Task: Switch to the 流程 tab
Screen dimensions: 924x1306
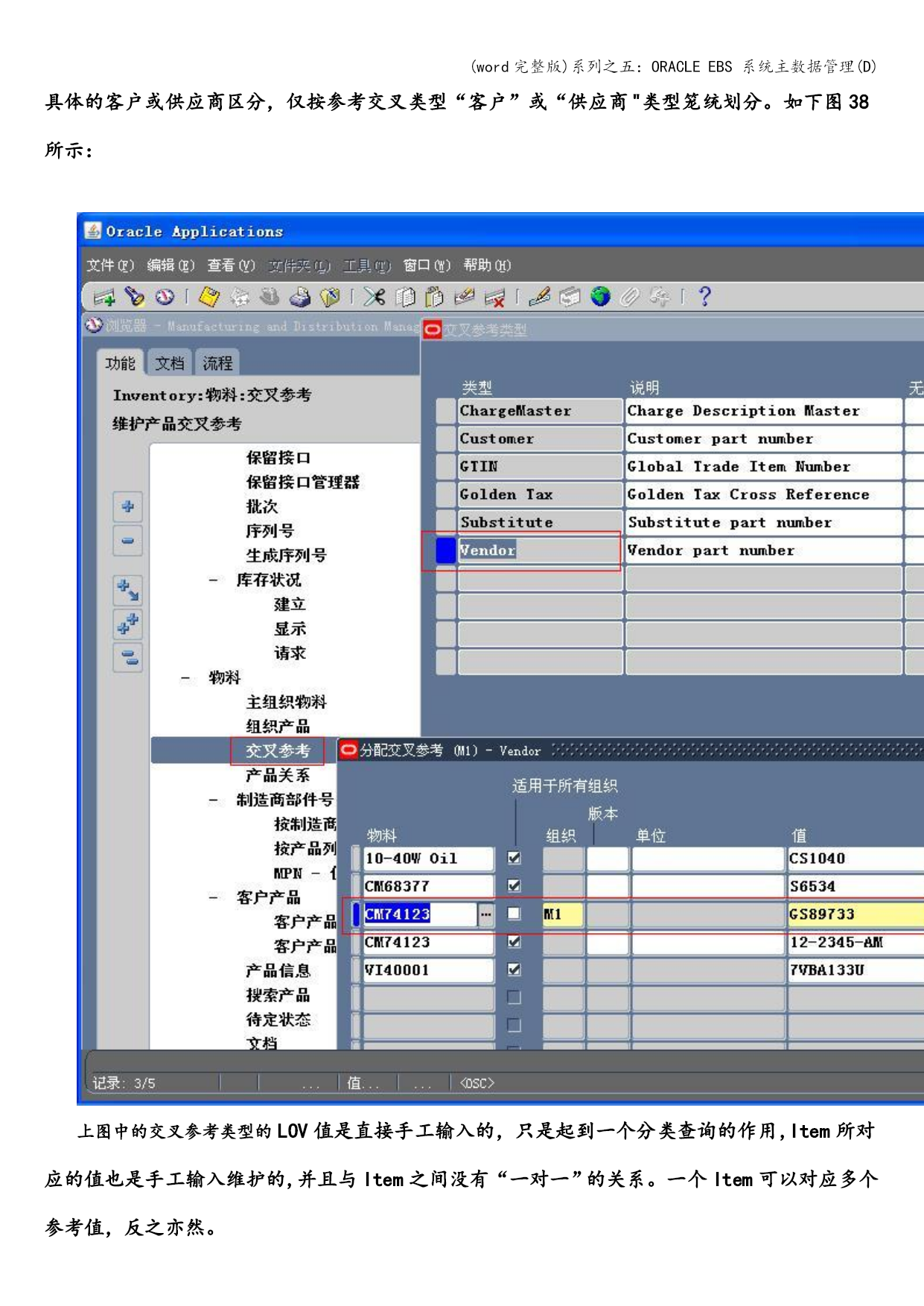Action: pos(217,363)
